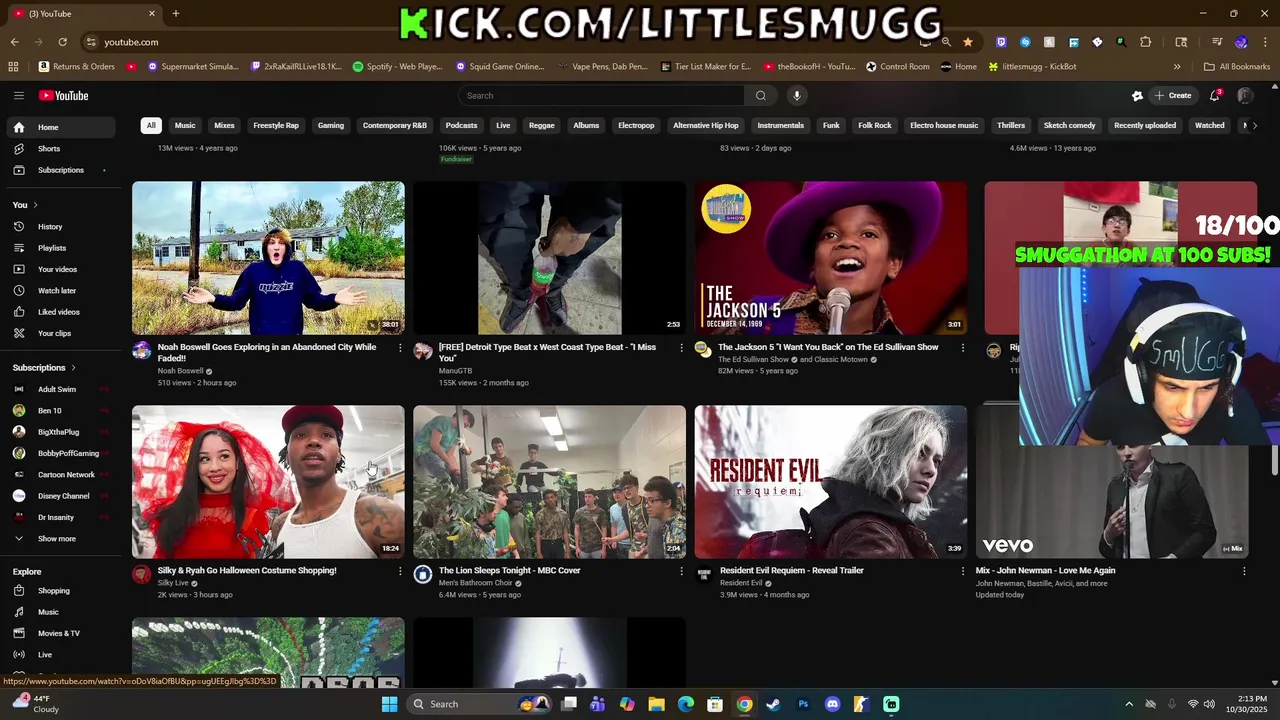Expand the Subscriptions section heading
Viewport: 1280px width, 720px height.
click(44, 368)
